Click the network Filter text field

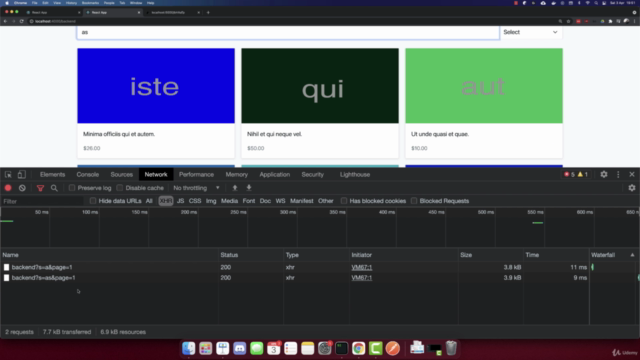coord(42,201)
